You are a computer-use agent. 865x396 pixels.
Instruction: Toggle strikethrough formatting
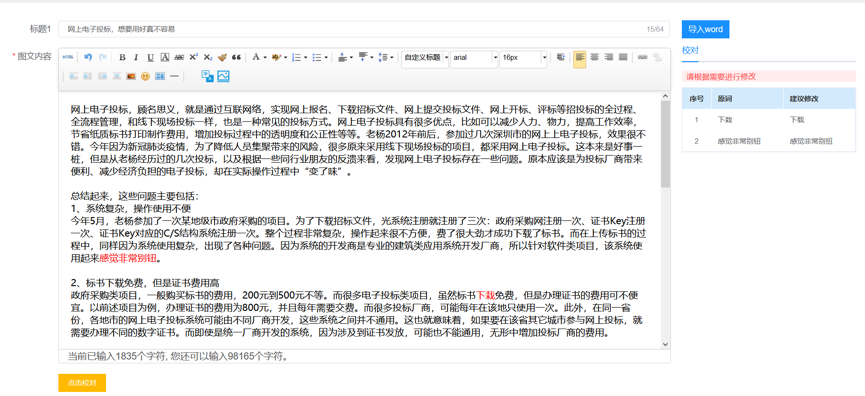click(x=179, y=57)
